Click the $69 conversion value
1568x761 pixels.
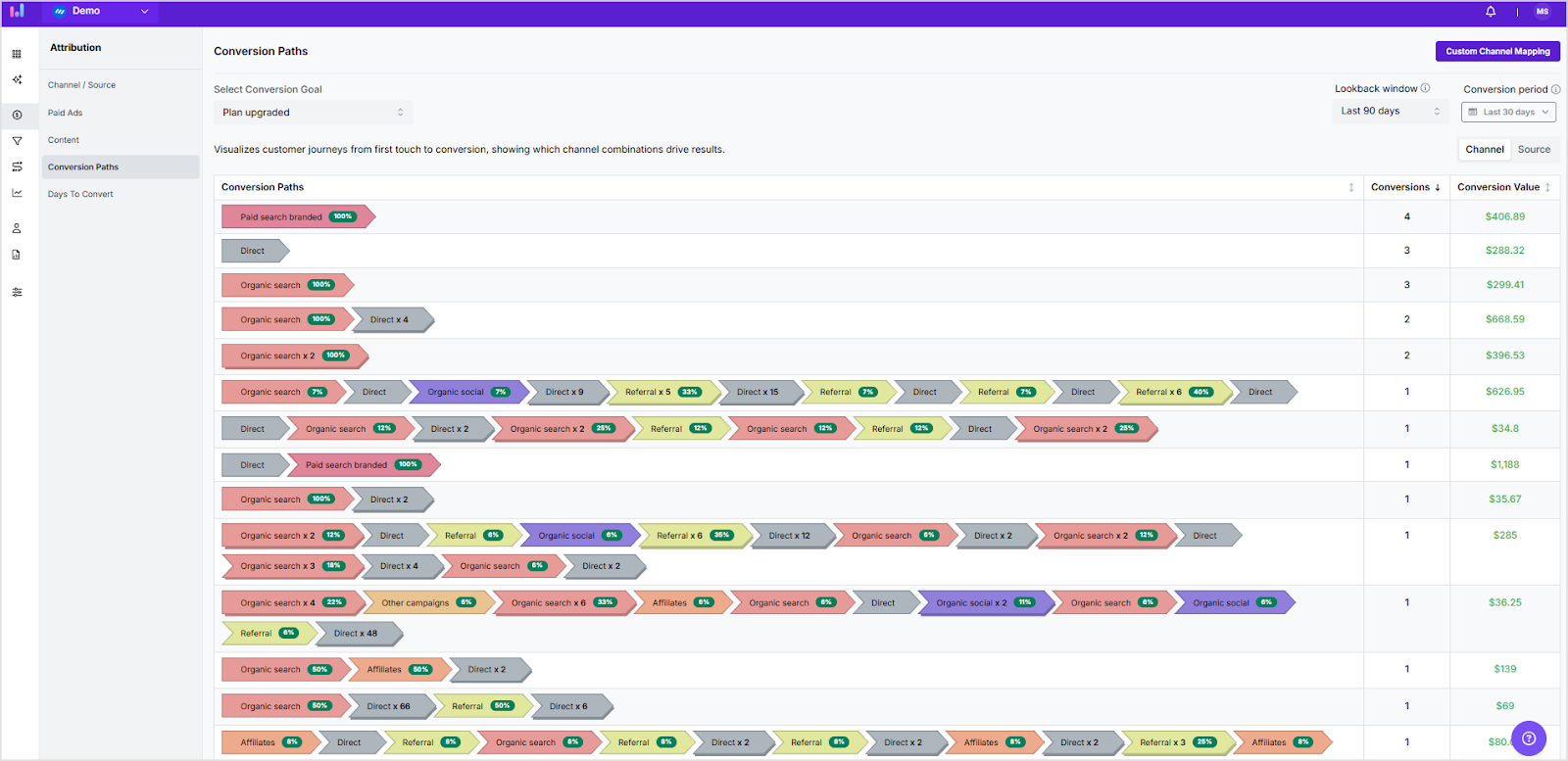[1505, 706]
